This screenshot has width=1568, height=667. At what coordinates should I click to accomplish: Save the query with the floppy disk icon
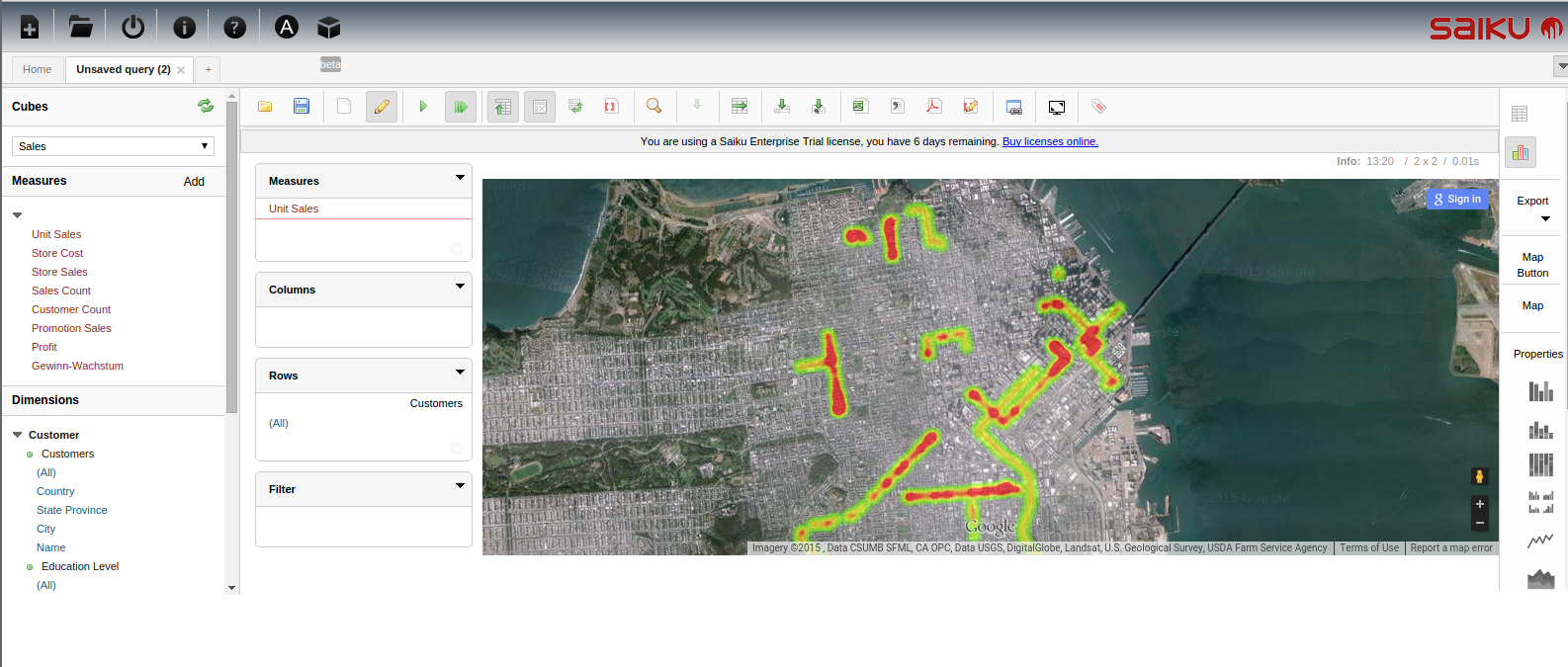pyautogui.click(x=302, y=107)
